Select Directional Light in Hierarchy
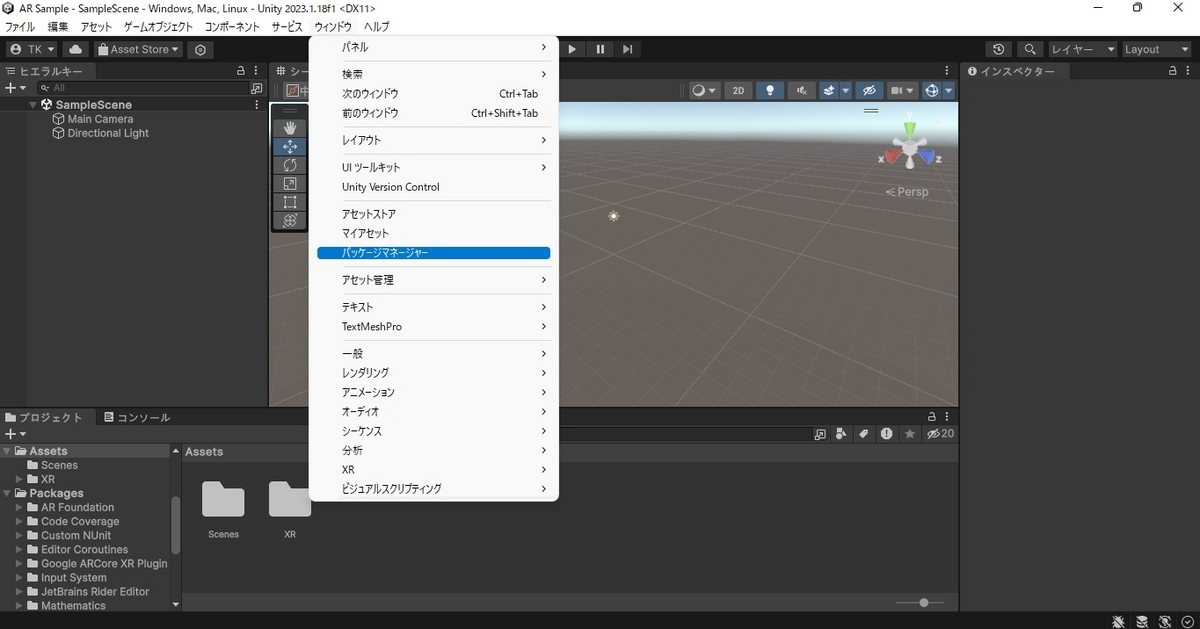Image resolution: width=1200 pixels, height=629 pixels. (x=108, y=133)
